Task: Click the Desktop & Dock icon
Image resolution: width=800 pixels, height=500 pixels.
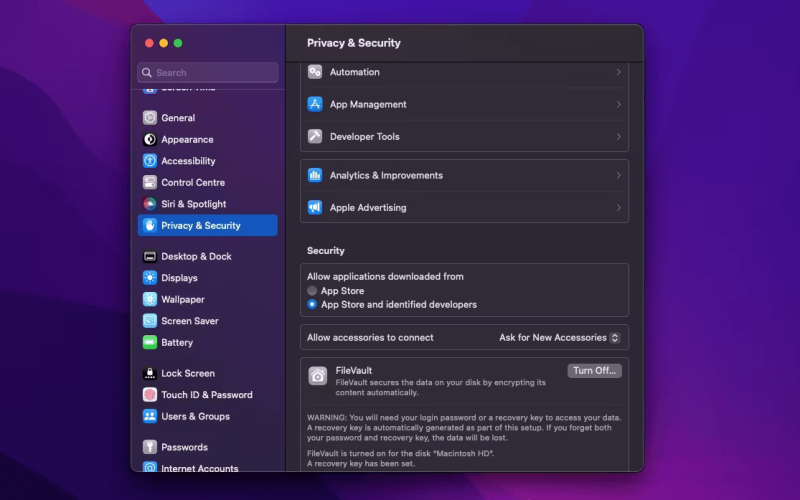Action: coord(149,256)
